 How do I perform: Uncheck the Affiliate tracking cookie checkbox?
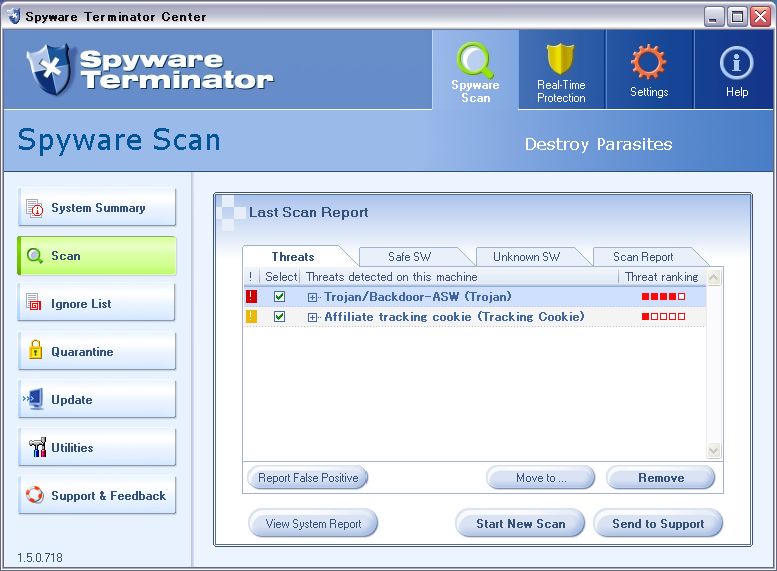[x=280, y=317]
